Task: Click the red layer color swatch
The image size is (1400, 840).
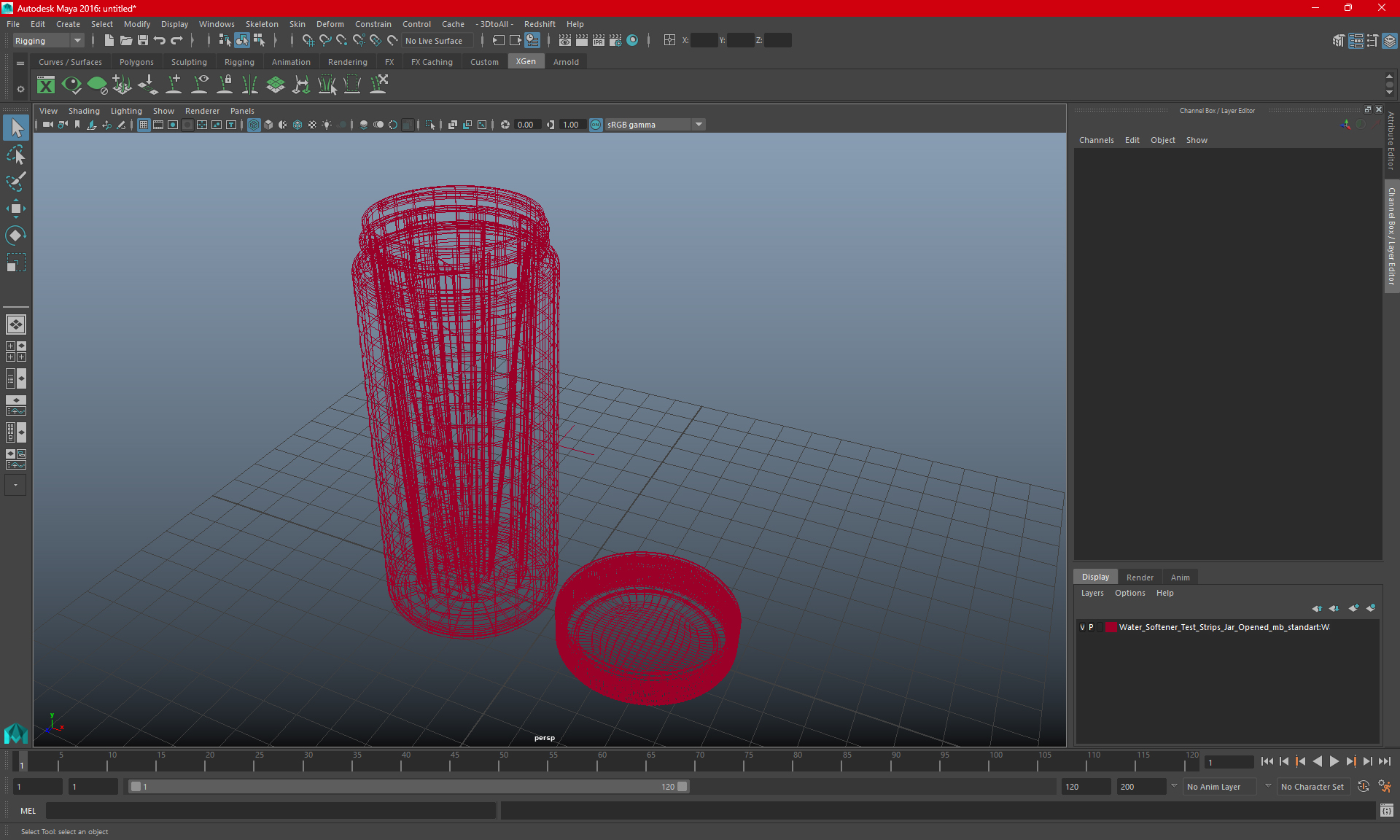Action: pos(1111,627)
